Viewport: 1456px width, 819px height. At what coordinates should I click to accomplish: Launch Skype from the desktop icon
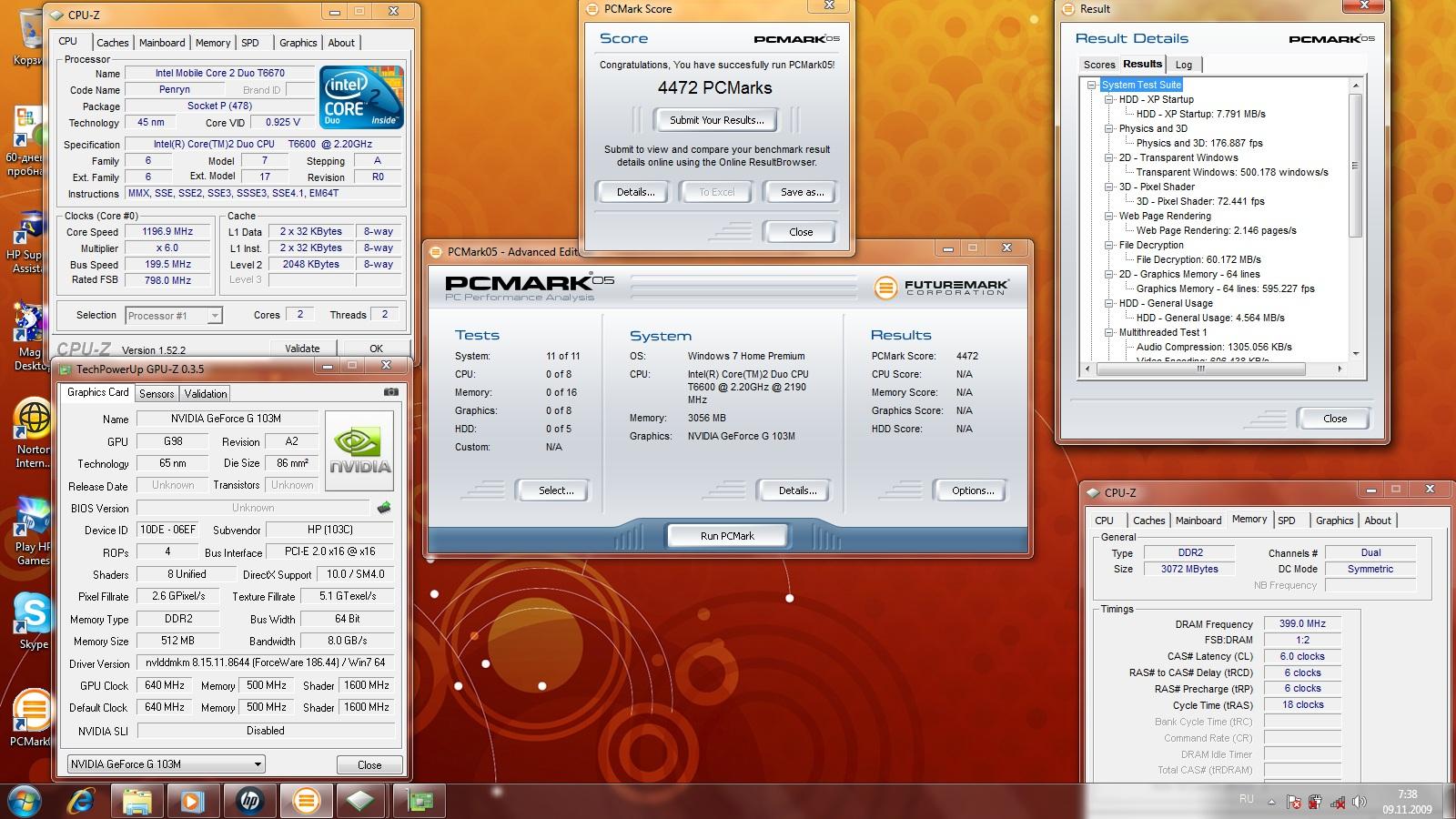(x=33, y=621)
